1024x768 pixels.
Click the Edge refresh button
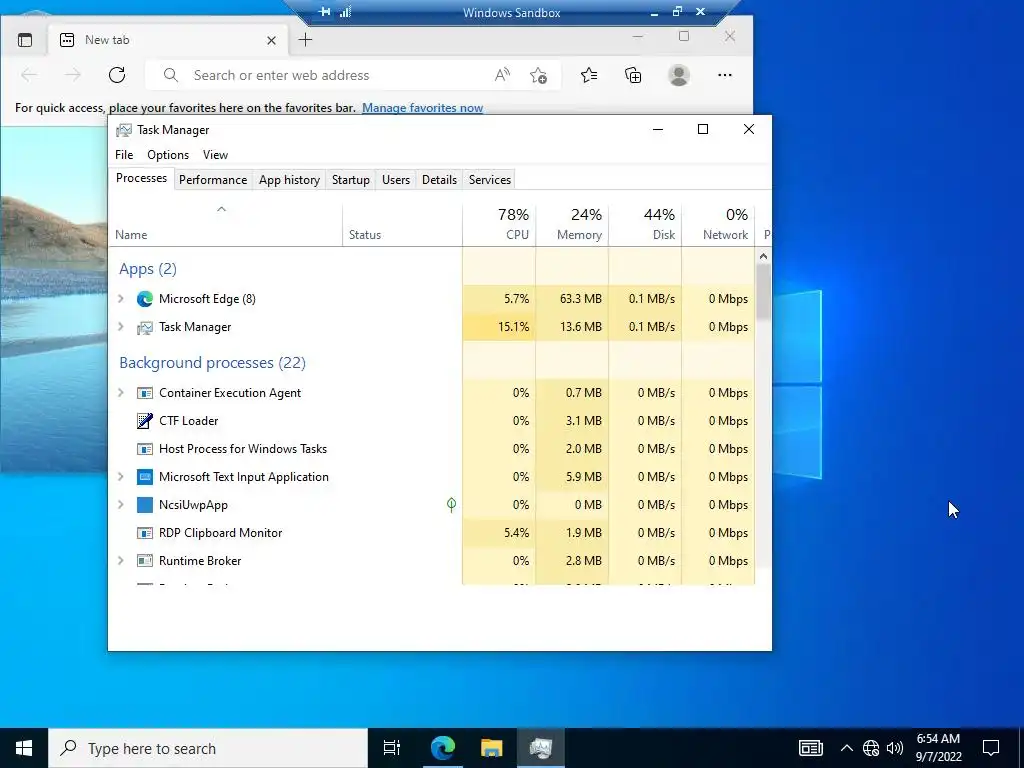(117, 75)
